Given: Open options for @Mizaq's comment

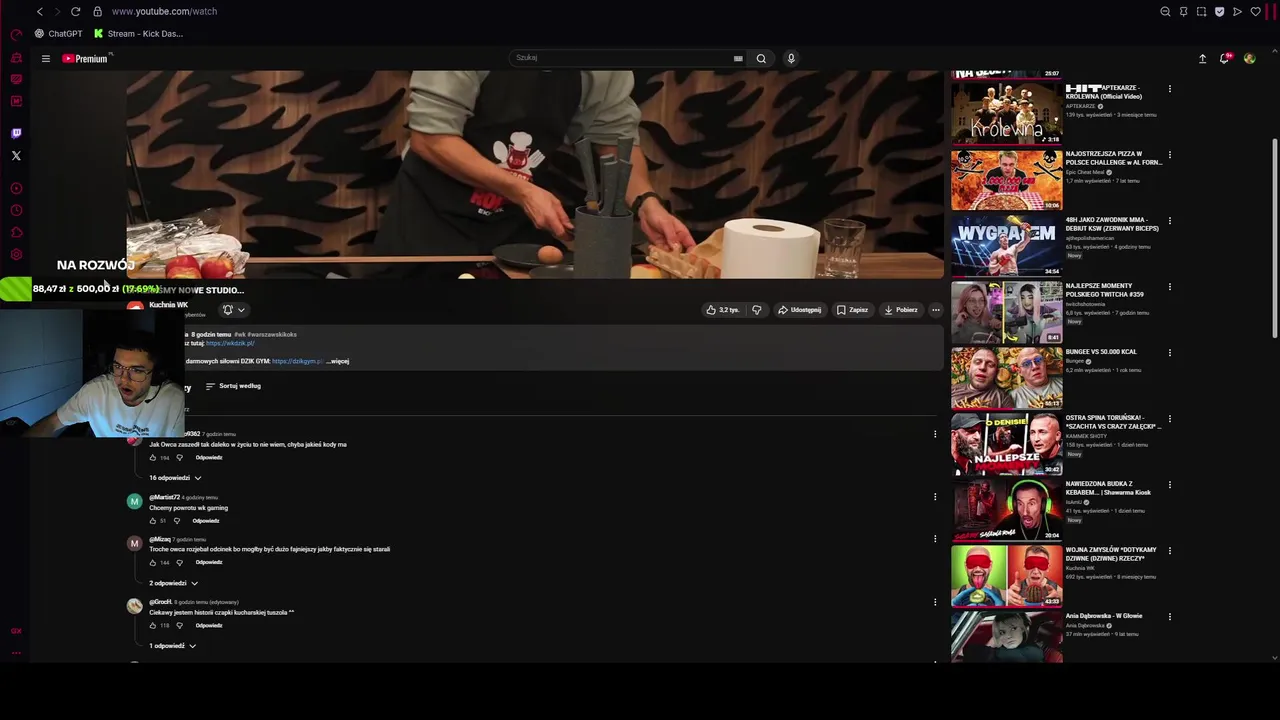Looking at the screenshot, I should tap(935, 539).
